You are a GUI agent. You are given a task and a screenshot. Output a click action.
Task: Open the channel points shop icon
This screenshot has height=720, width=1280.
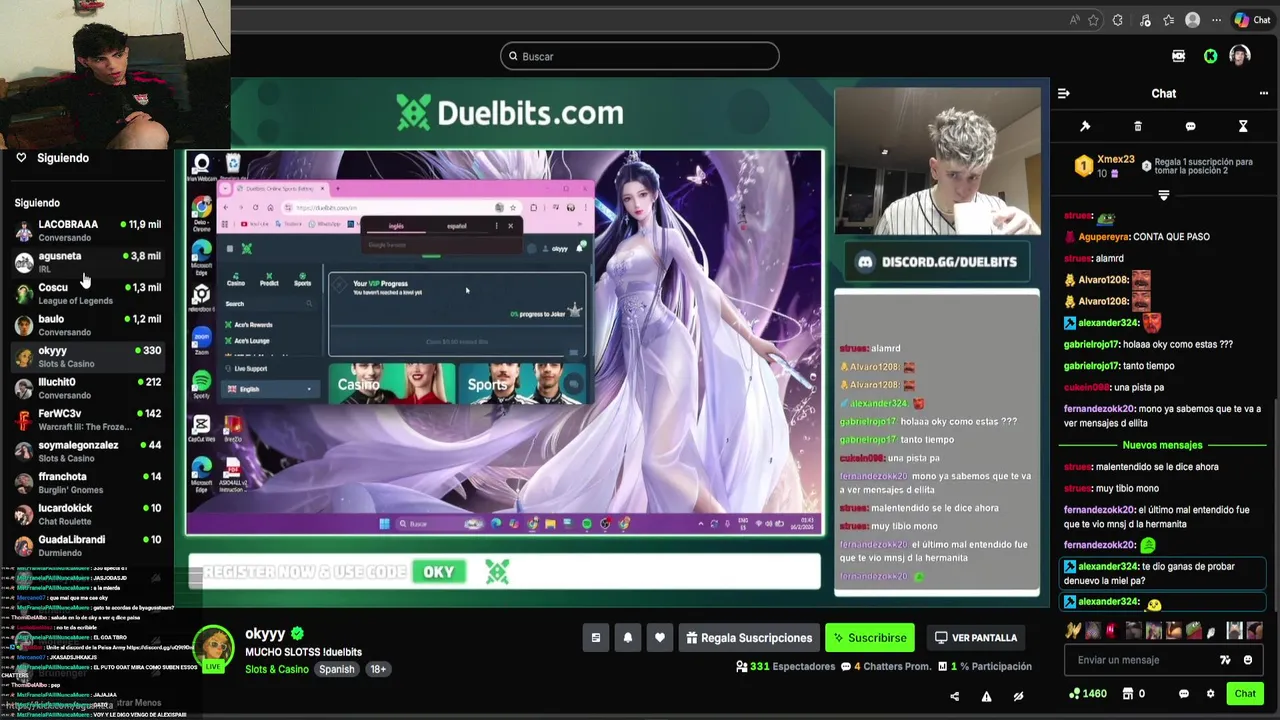tap(1128, 693)
